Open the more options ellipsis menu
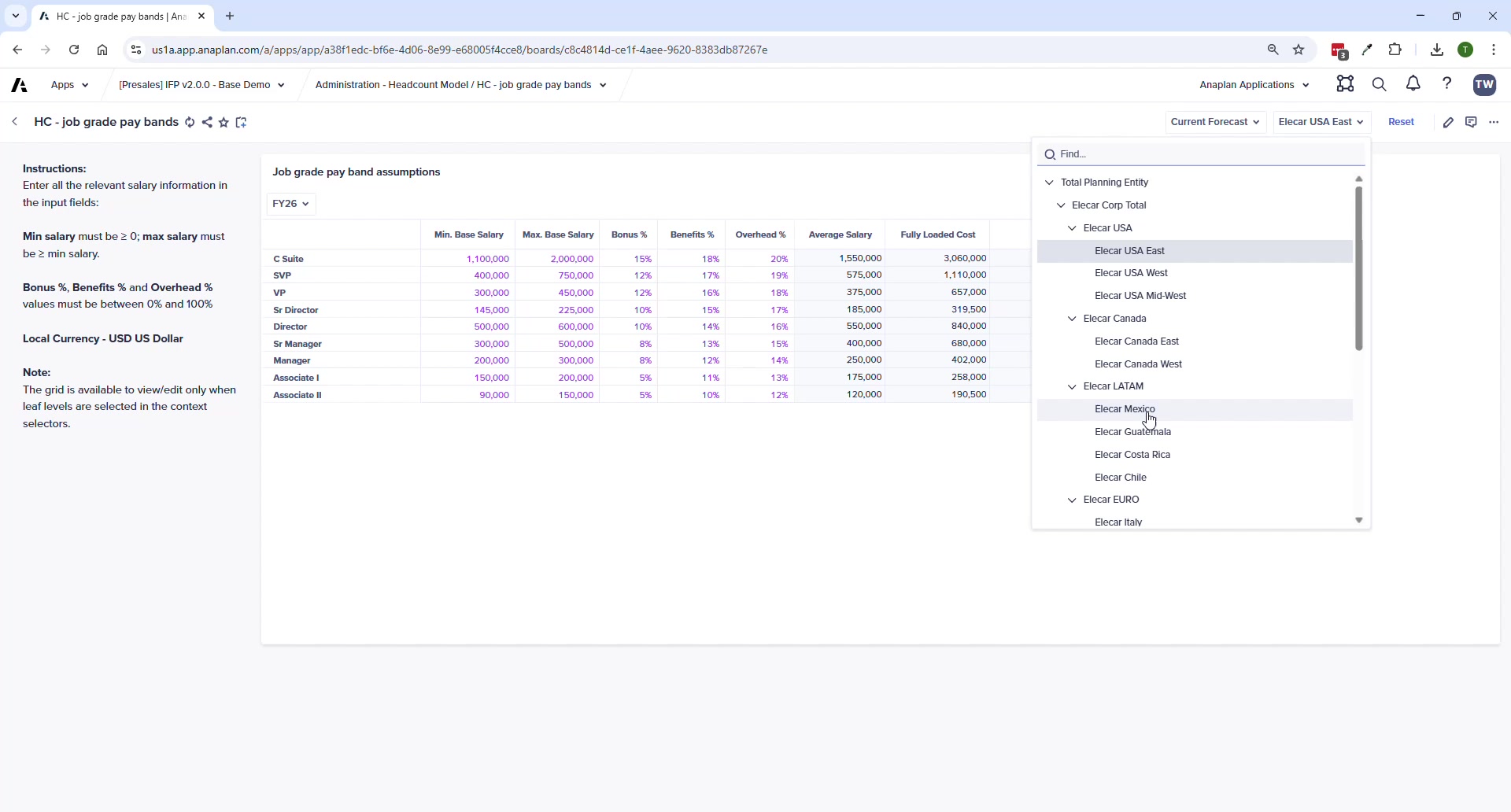The width and height of the screenshot is (1511, 812). coord(1494,122)
